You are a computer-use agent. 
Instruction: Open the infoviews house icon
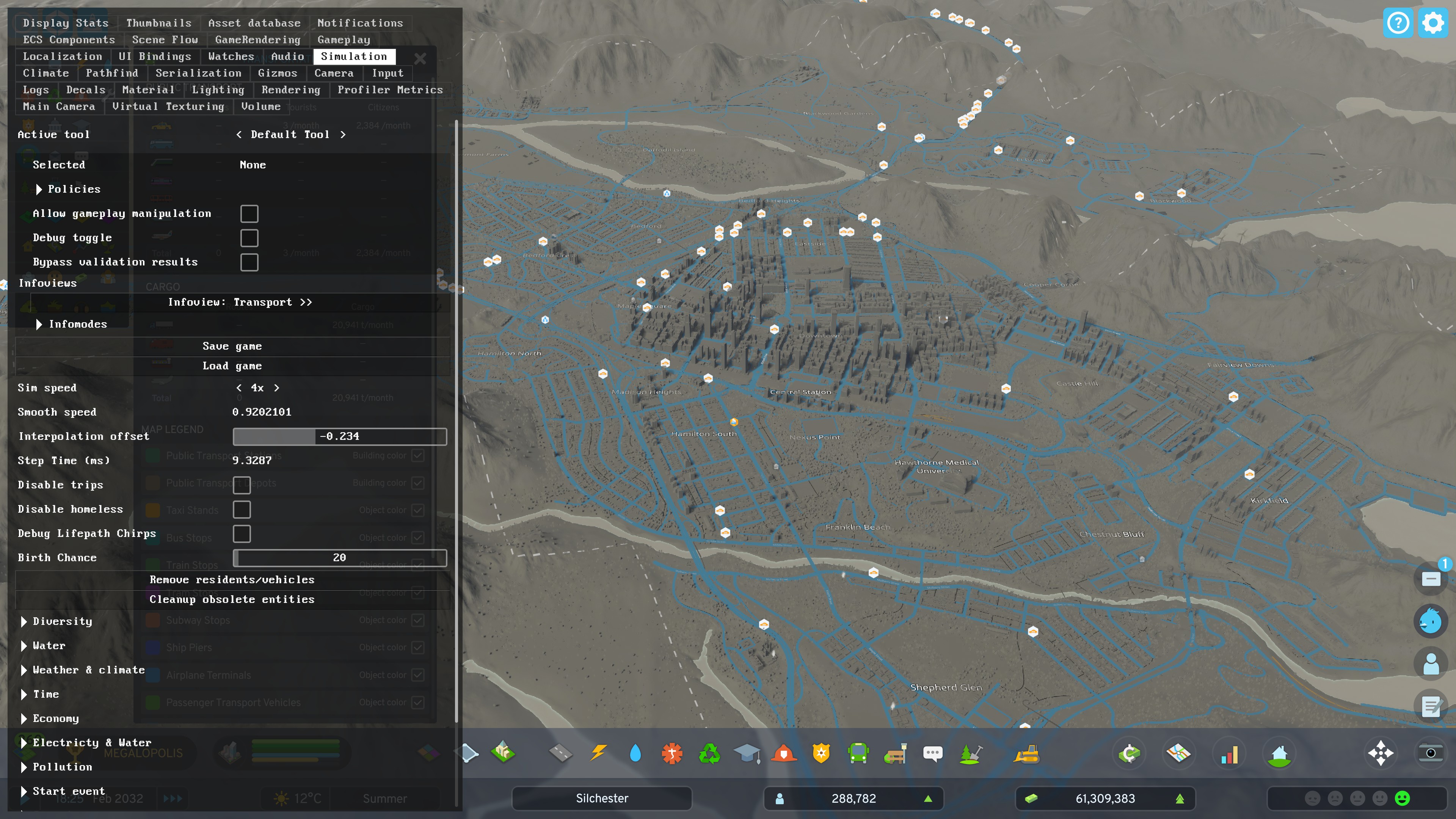tap(1279, 753)
